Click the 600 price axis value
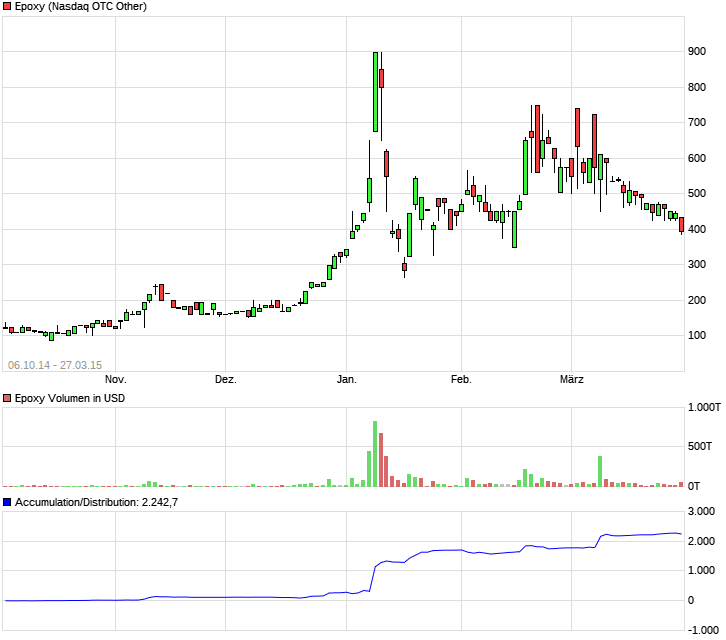The image size is (726, 640). [697, 158]
